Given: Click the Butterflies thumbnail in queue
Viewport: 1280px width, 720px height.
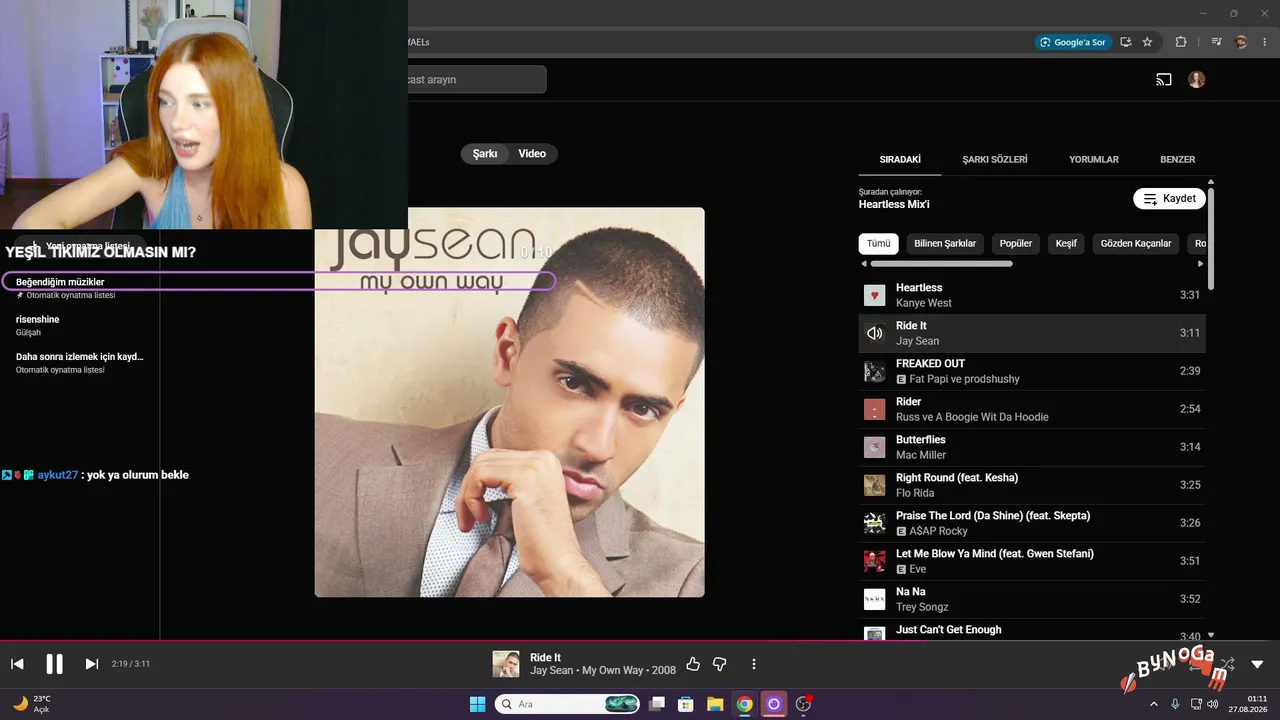Looking at the screenshot, I should (875, 447).
